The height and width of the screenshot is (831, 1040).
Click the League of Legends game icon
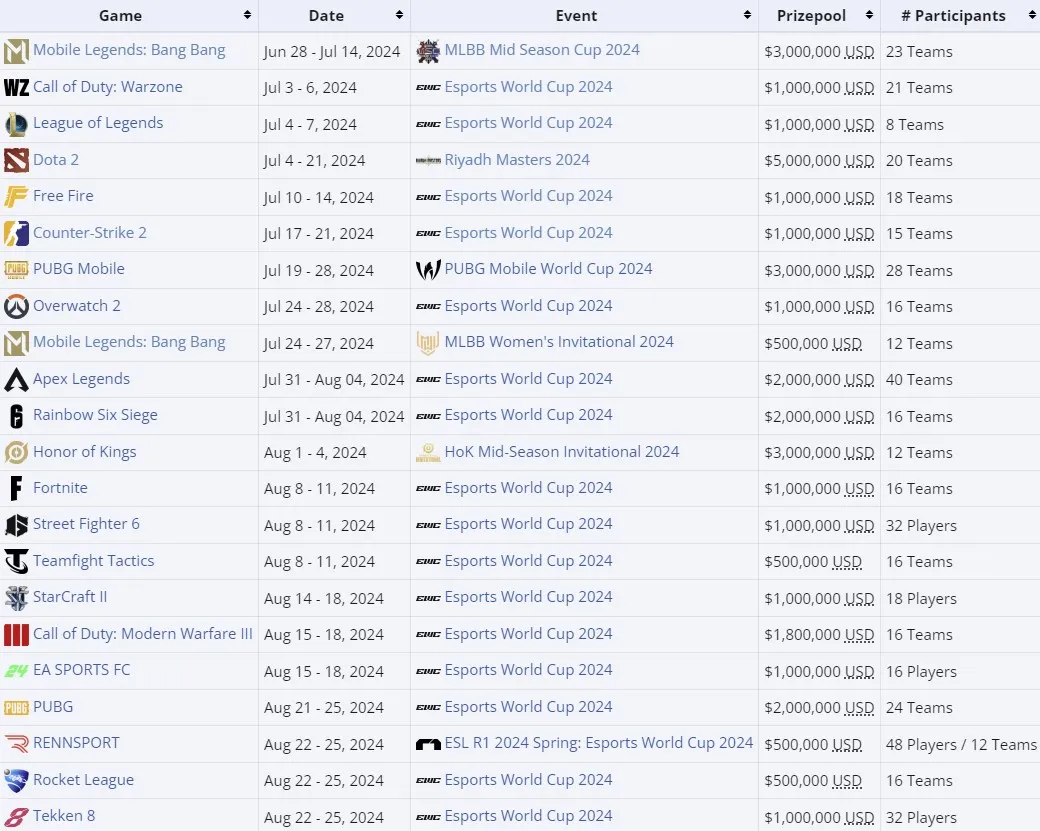[x=16, y=124]
